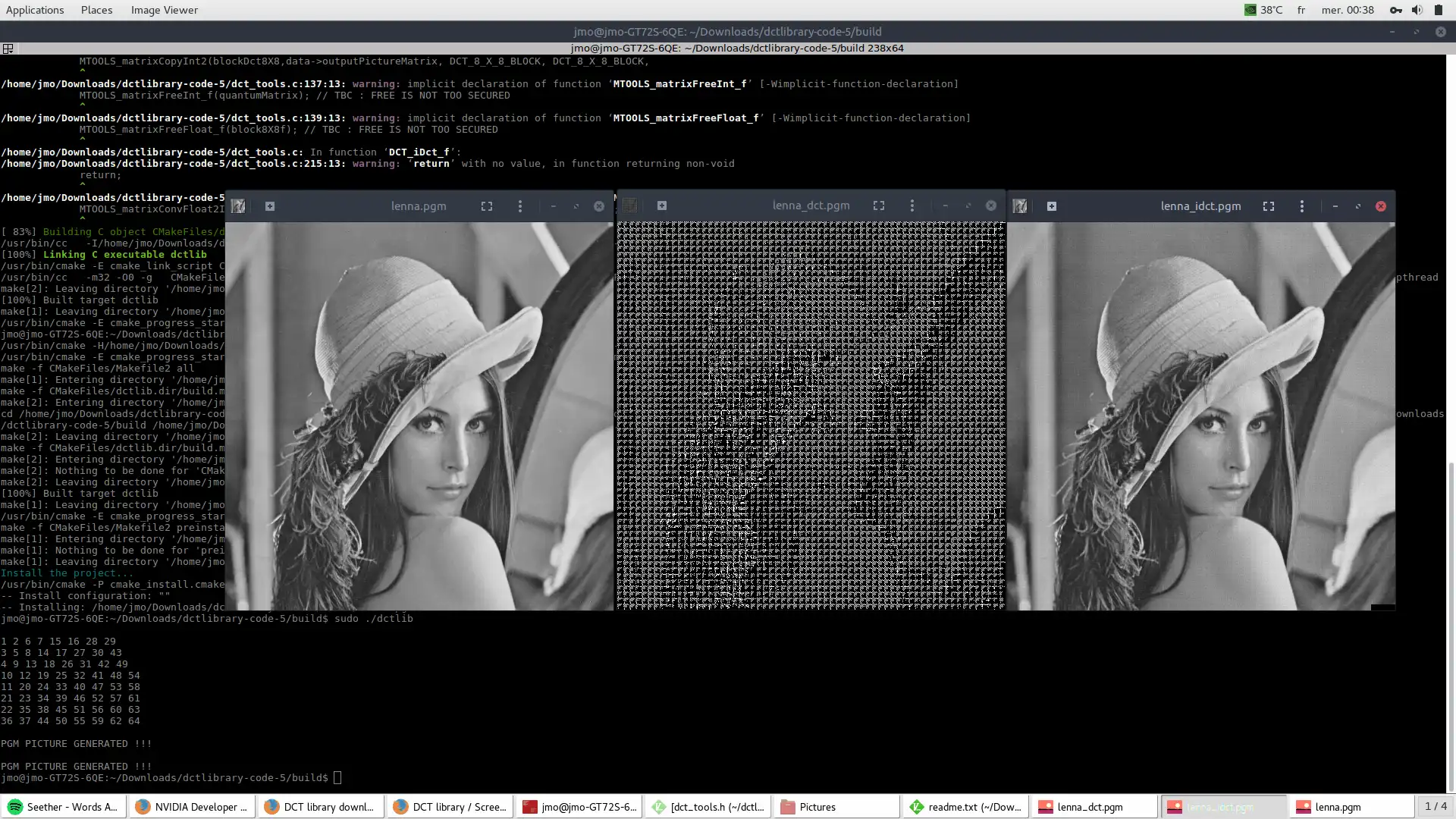The image size is (1456, 819).
Task: Click 'Linking C executable dctlib' line
Action: (125, 255)
